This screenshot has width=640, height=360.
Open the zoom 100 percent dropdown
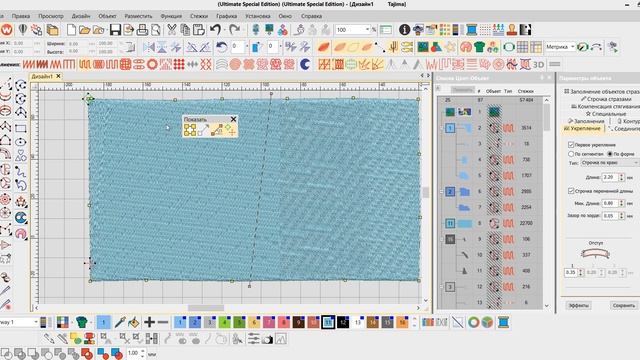[x=367, y=30]
